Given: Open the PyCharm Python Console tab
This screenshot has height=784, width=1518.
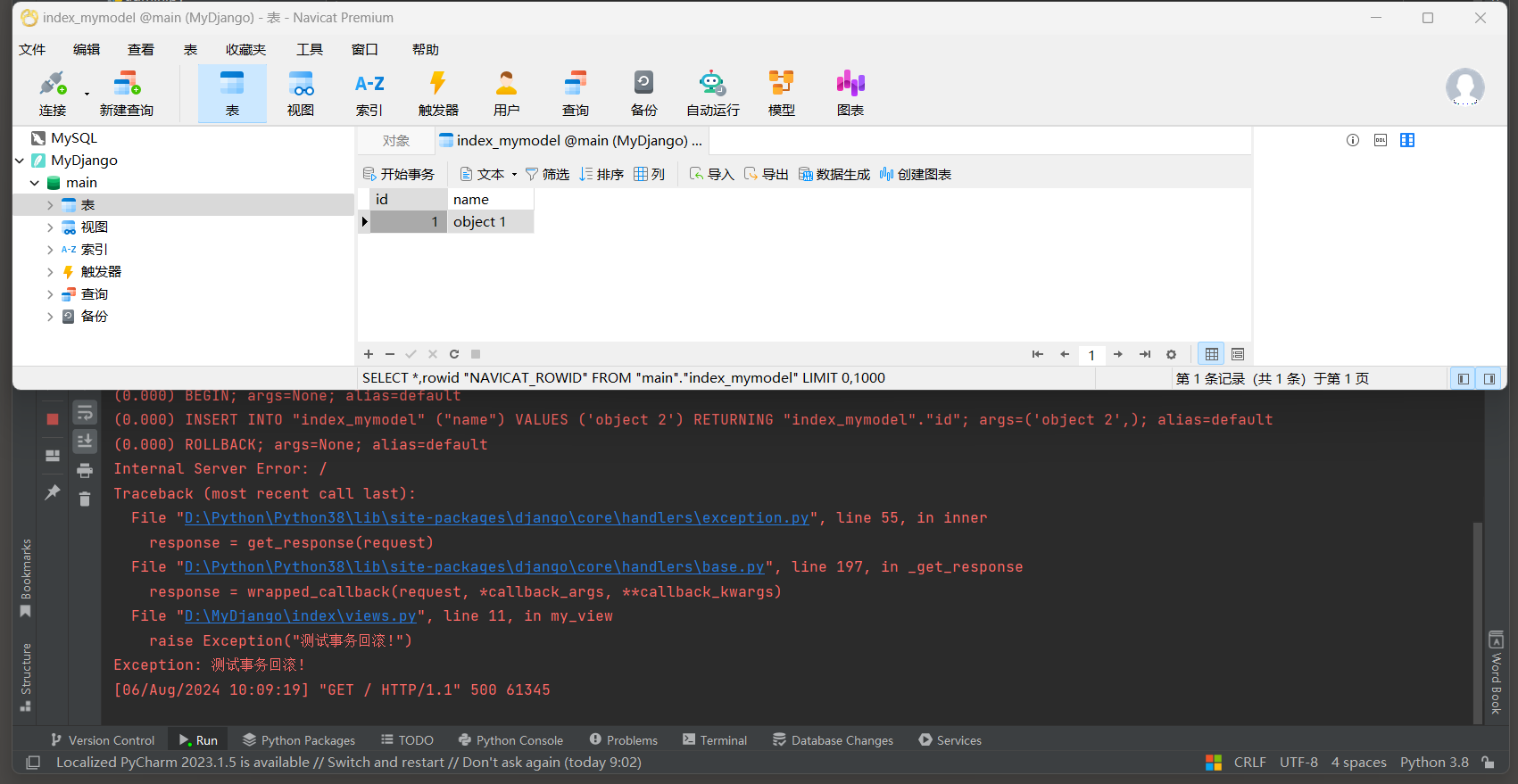Looking at the screenshot, I should [x=510, y=740].
